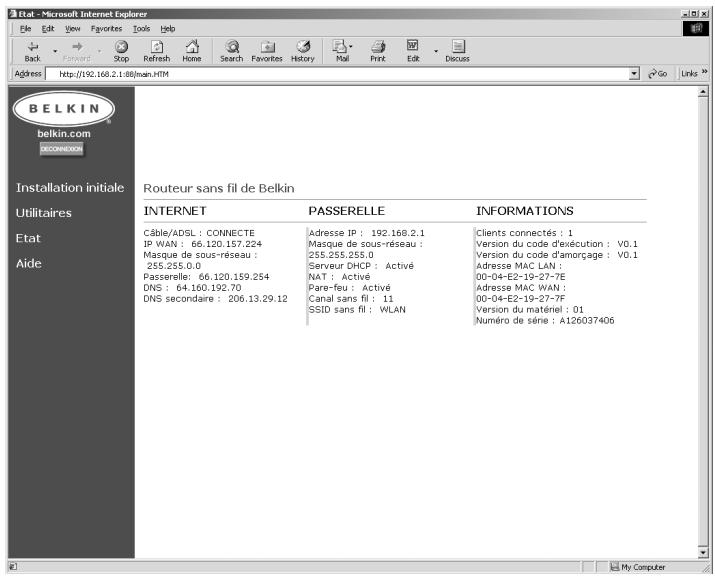The height and width of the screenshot is (576, 715).
Task: Click the SSID sans fil WLAN line
Action: [357, 310]
